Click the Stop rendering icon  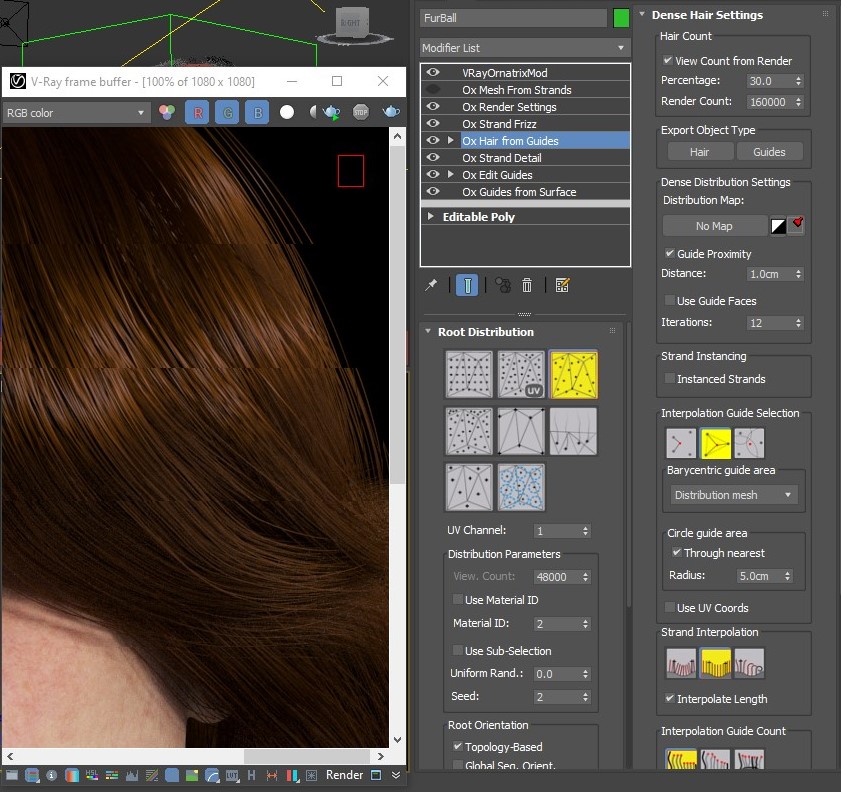point(361,112)
